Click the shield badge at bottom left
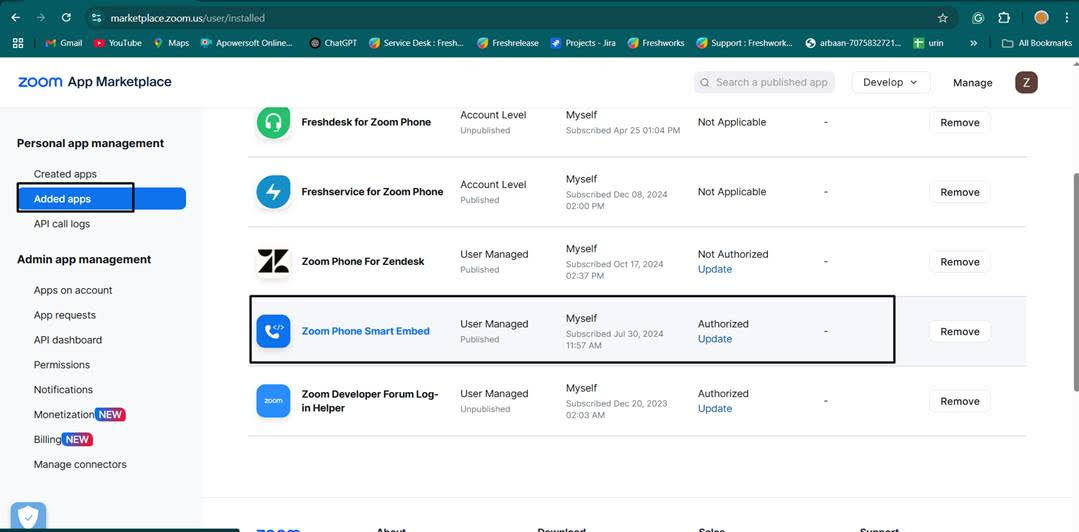 pos(28,516)
